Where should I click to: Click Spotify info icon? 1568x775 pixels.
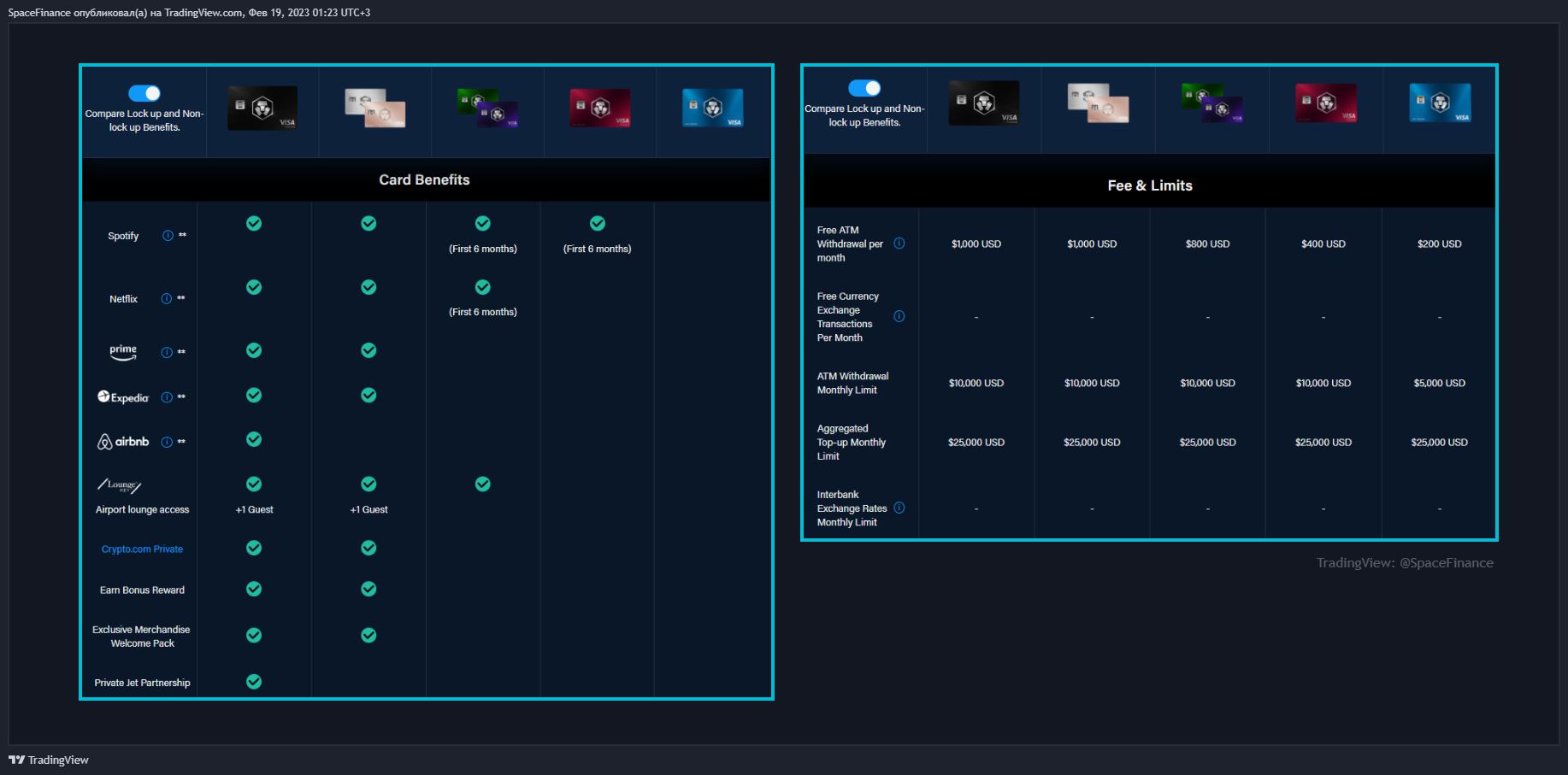pos(168,236)
